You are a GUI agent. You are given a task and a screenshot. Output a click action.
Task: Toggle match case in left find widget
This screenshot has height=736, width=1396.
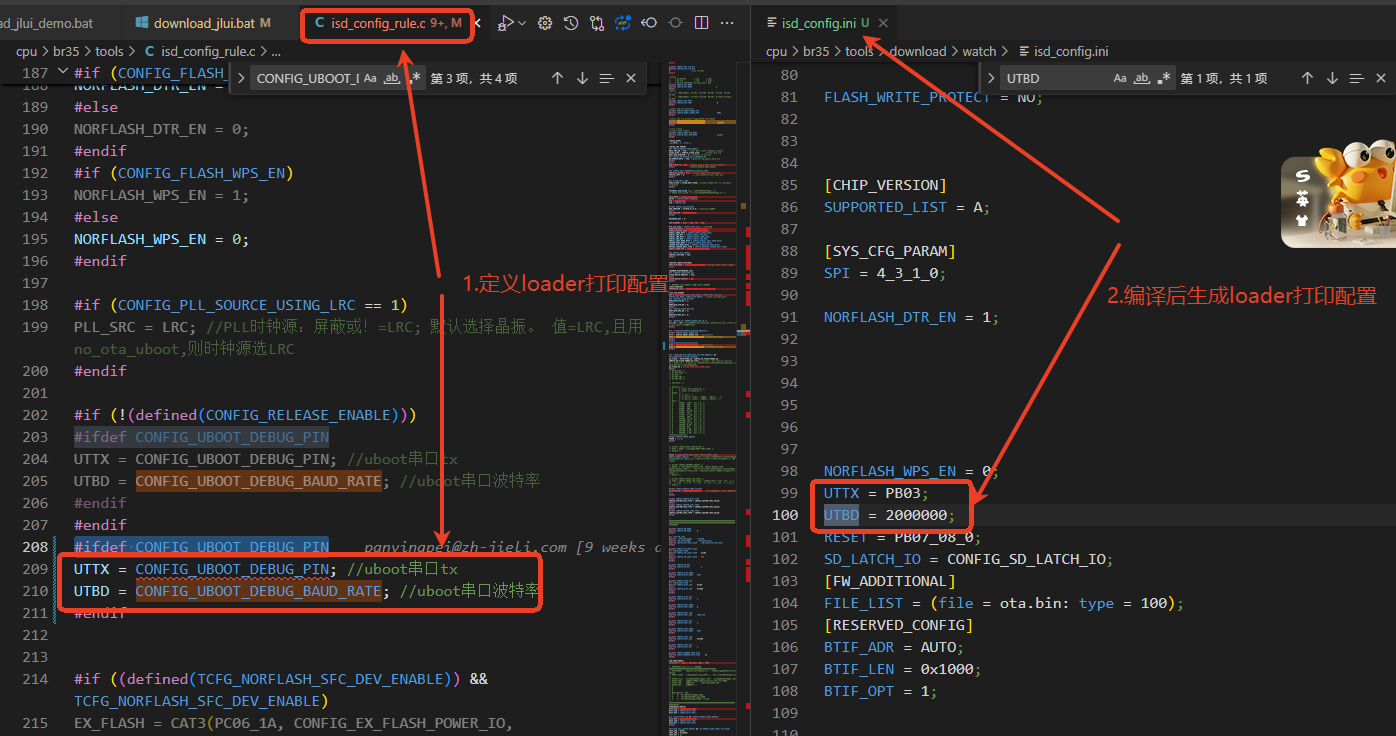coord(370,78)
